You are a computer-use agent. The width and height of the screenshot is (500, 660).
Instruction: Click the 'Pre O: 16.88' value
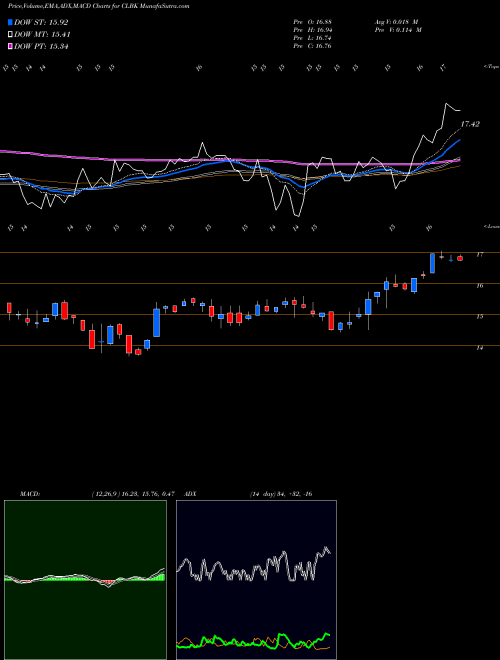(313, 22)
